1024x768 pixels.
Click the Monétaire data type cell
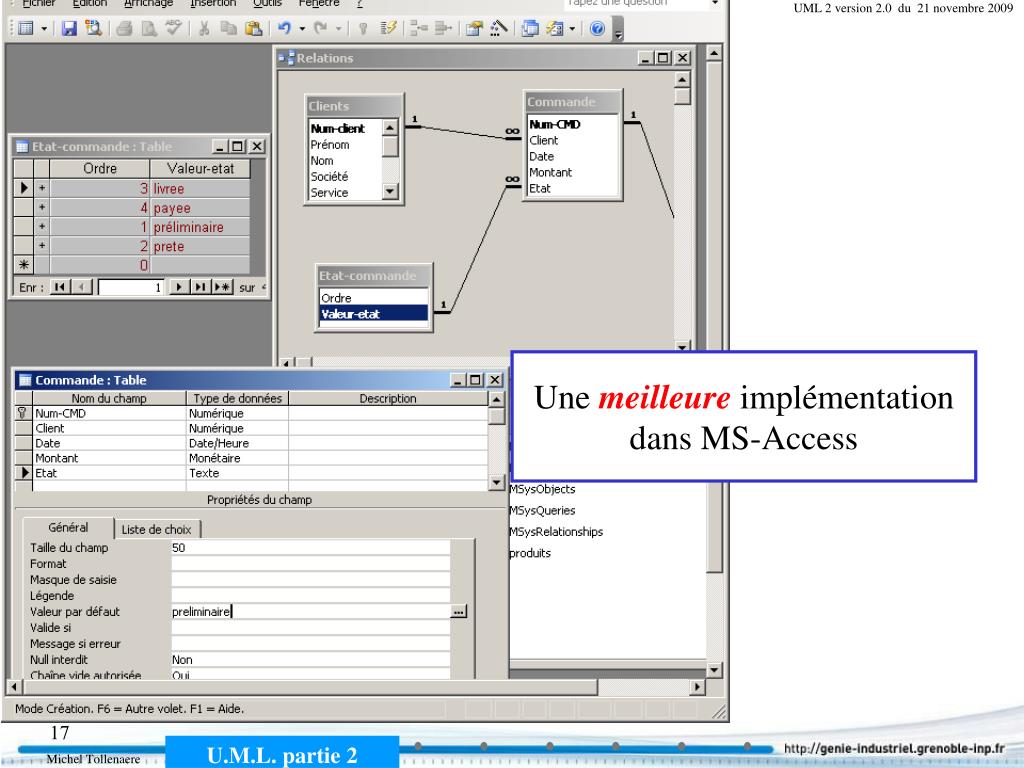(237, 458)
